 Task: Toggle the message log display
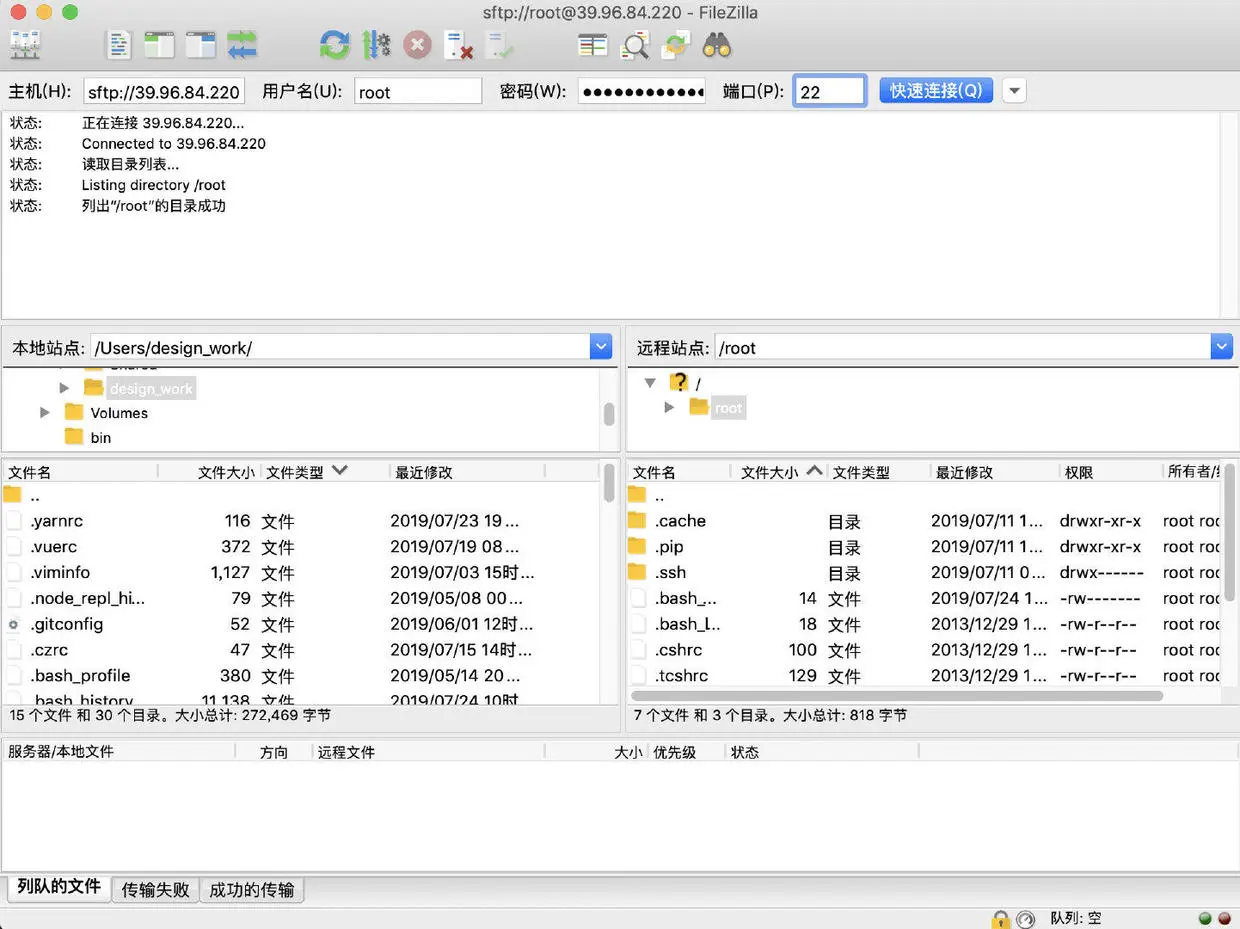click(119, 45)
